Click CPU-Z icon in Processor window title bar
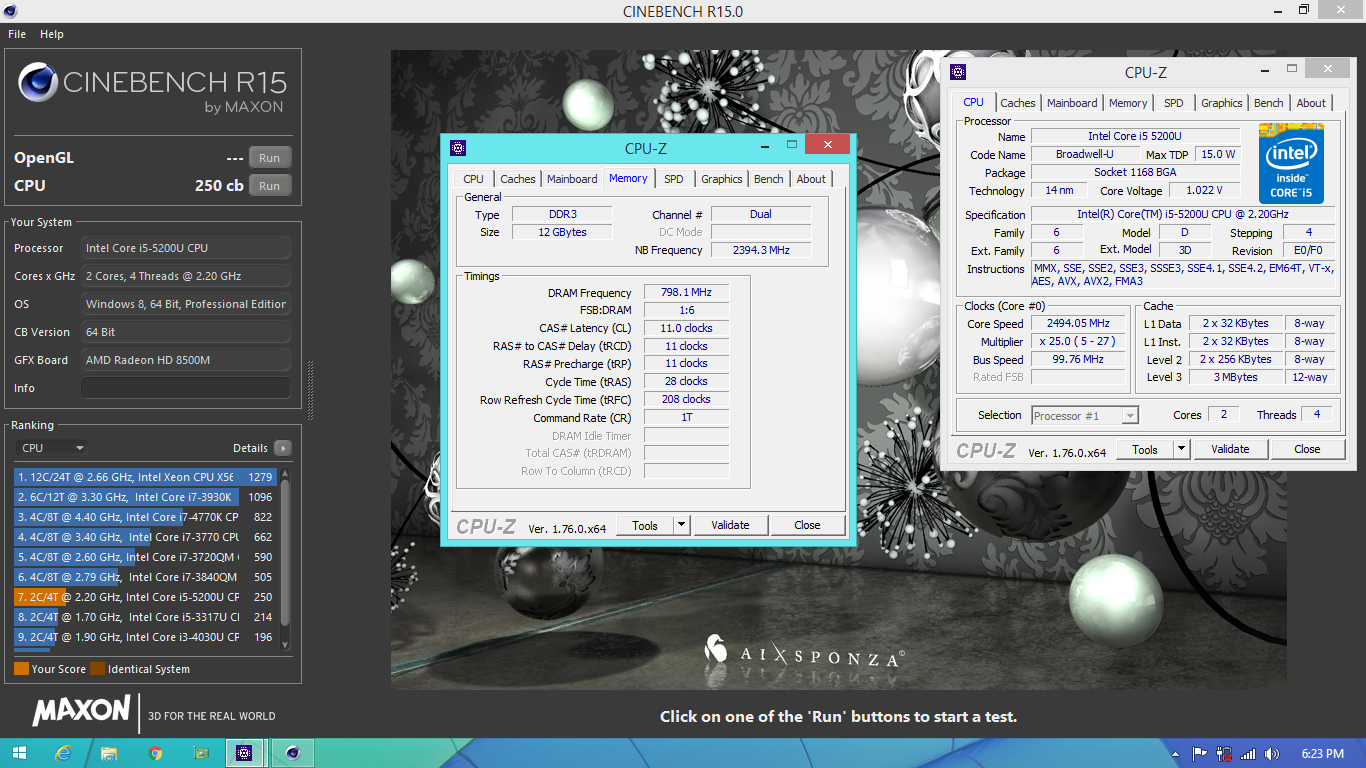The width and height of the screenshot is (1366, 768). click(958, 72)
